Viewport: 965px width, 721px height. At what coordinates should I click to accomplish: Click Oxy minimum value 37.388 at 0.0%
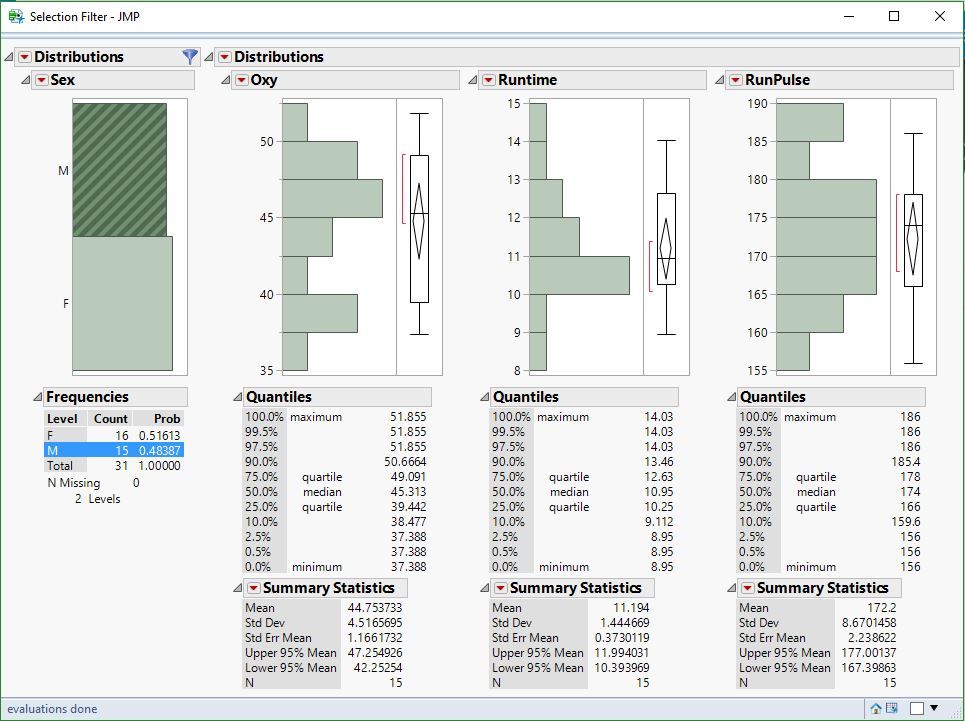pos(408,567)
